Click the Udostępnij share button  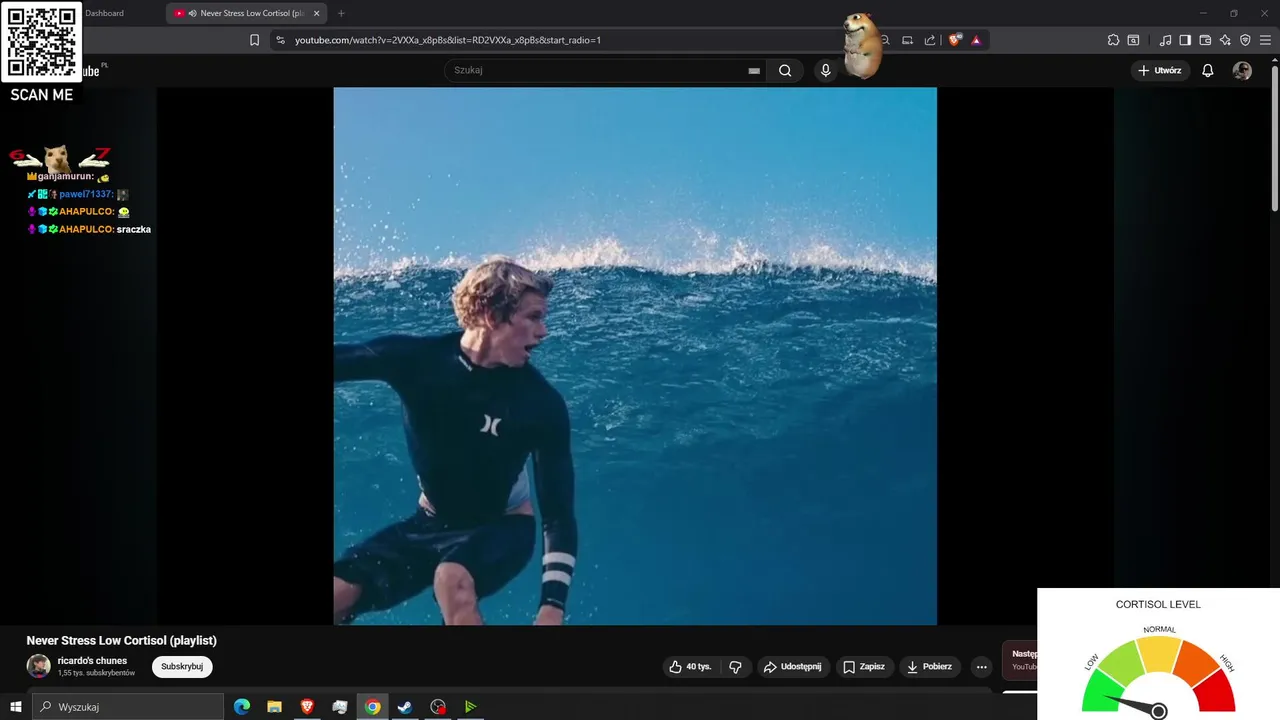coord(792,666)
